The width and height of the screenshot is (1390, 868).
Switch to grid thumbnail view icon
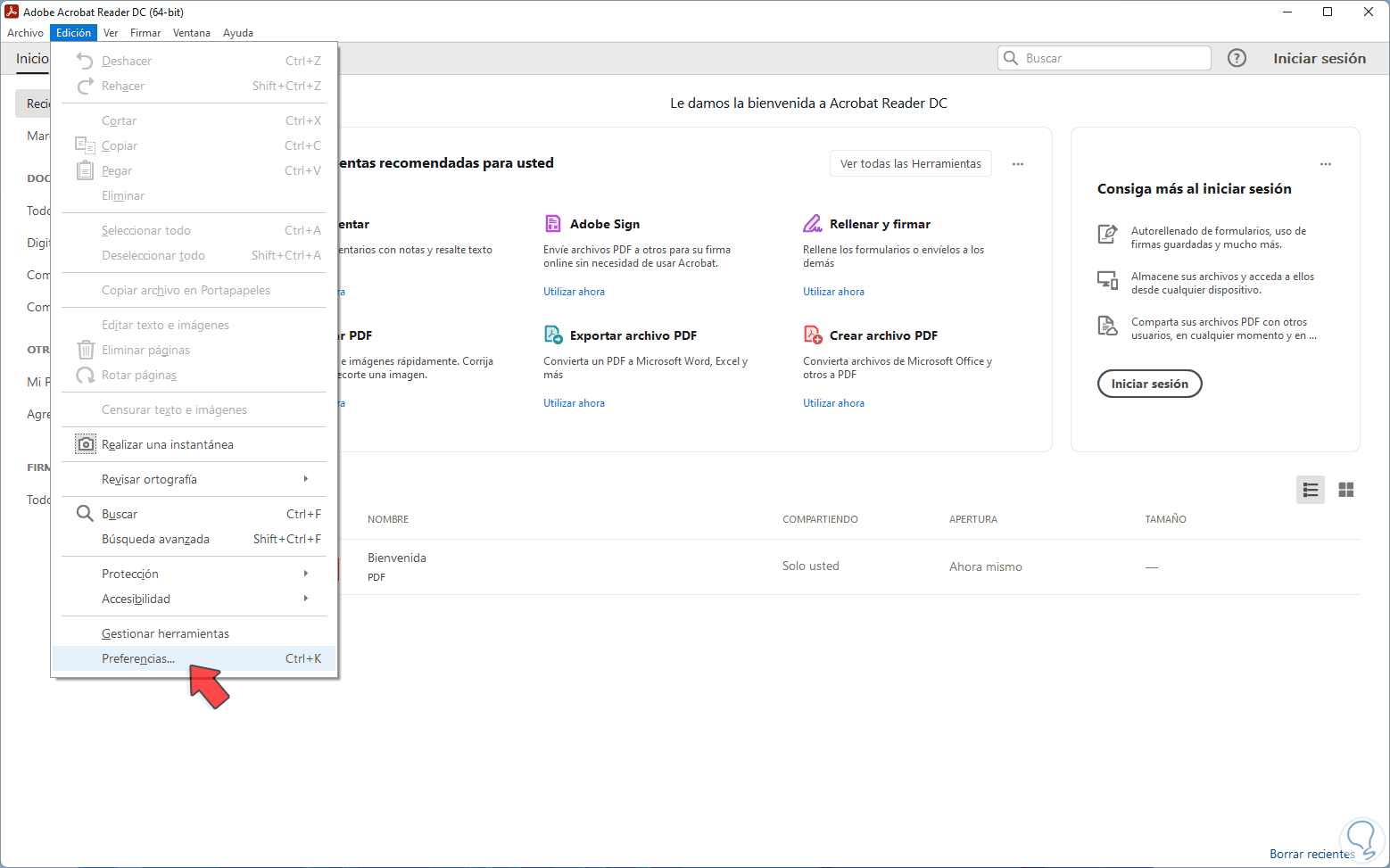click(x=1345, y=490)
